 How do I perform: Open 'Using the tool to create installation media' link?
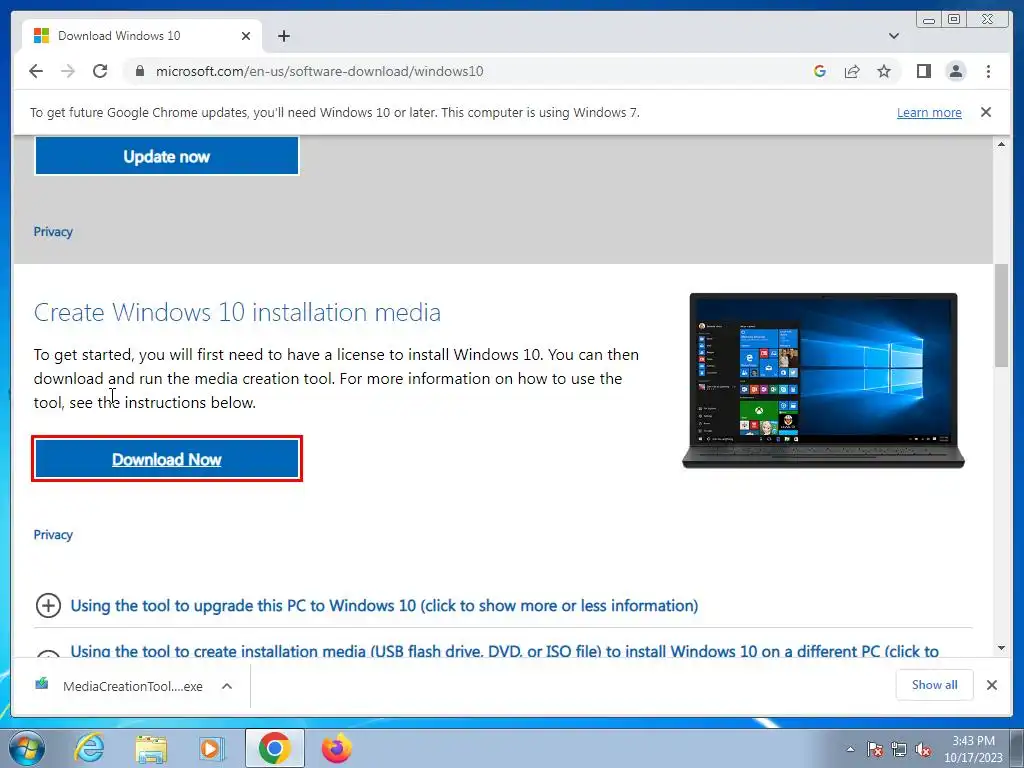coord(504,651)
